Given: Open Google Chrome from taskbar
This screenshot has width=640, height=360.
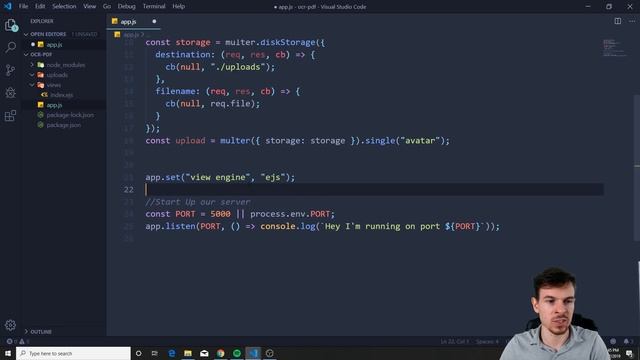Looking at the screenshot, I should click(220, 353).
